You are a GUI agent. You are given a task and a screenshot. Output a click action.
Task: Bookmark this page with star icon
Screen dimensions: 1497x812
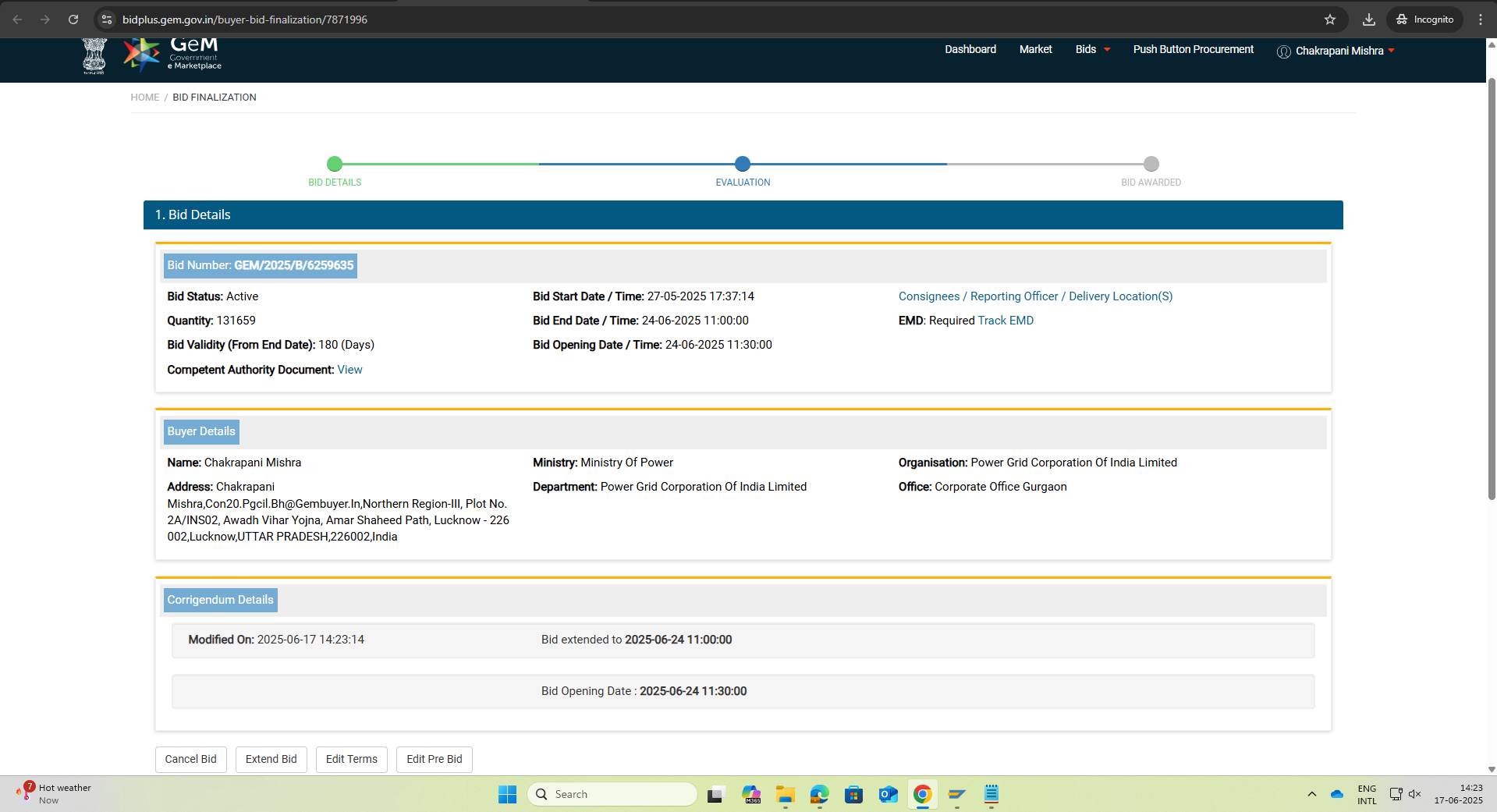click(1330, 20)
